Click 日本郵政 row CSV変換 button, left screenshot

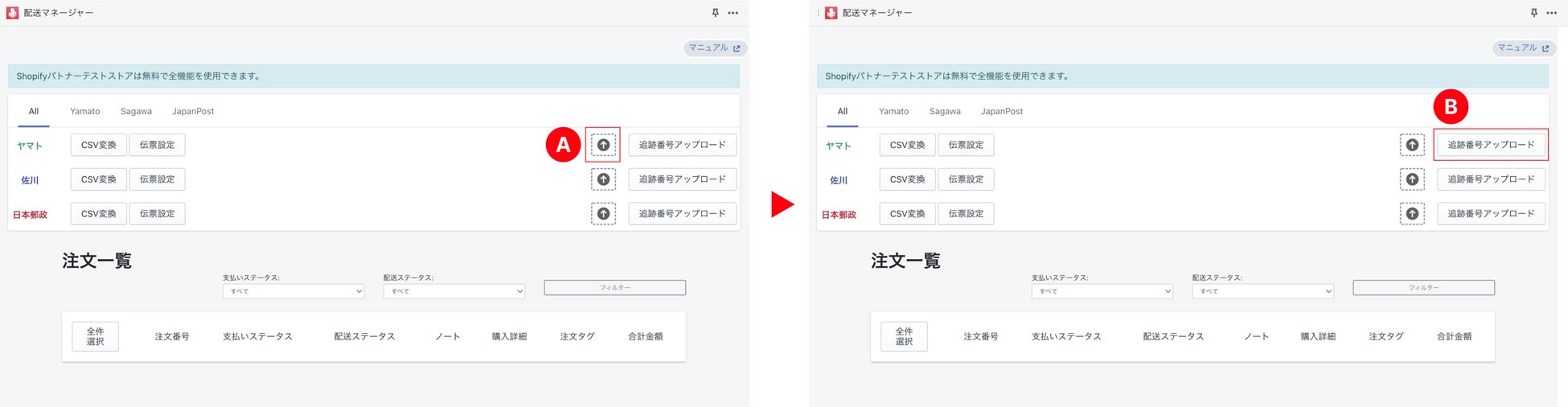click(99, 214)
